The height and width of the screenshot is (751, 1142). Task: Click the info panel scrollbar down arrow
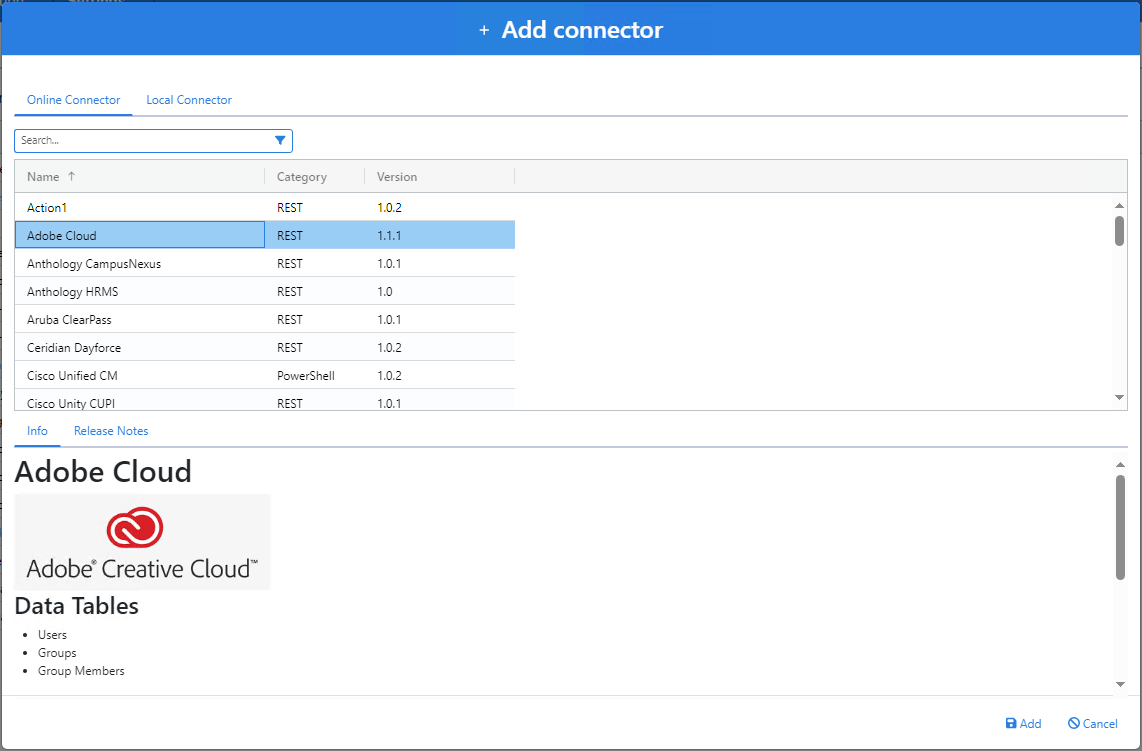tap(1120, 685)
